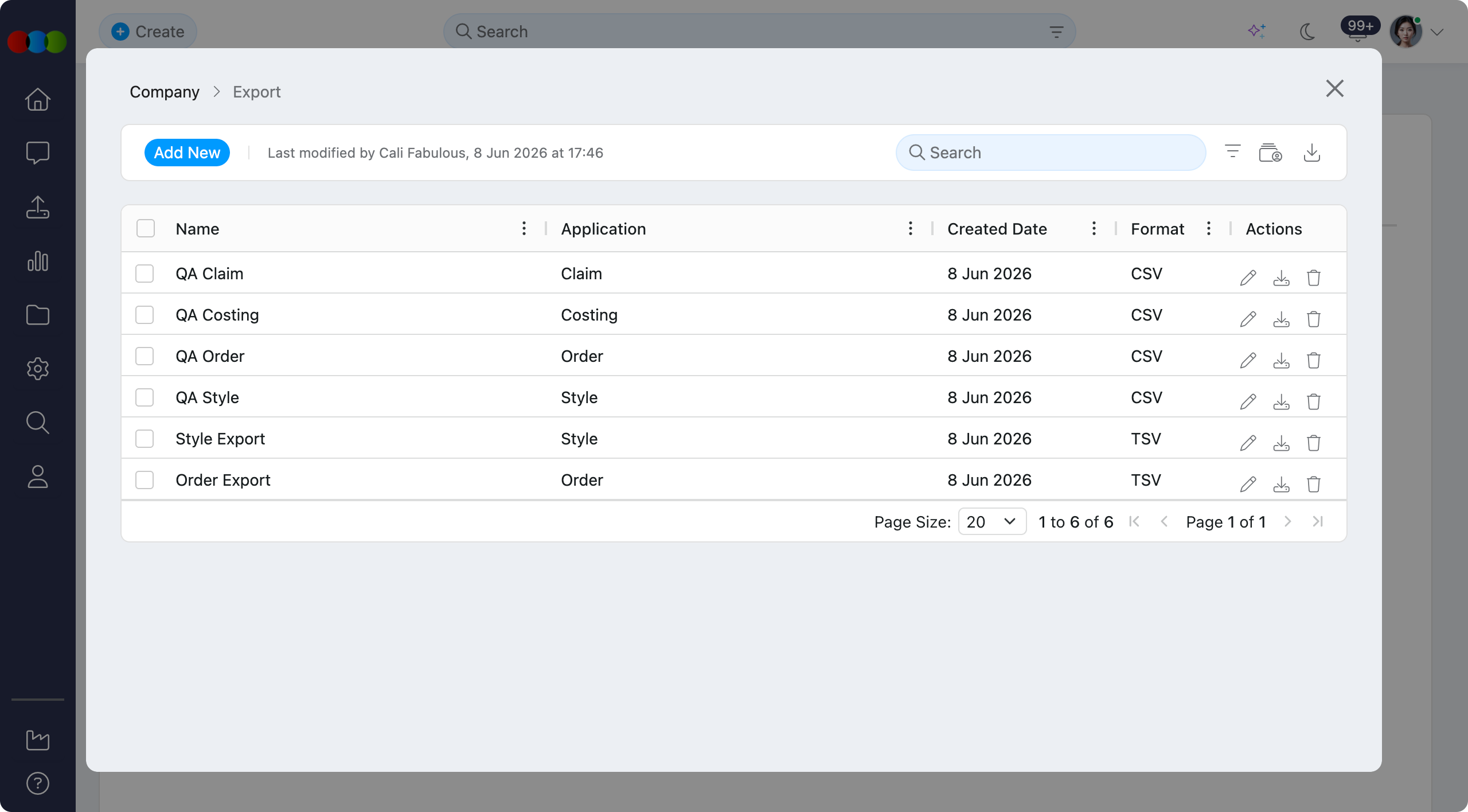The width and height of the screenshot is (1468, 812).
Task: Check the QA Claim row checkbox
Action: (145, 274)
